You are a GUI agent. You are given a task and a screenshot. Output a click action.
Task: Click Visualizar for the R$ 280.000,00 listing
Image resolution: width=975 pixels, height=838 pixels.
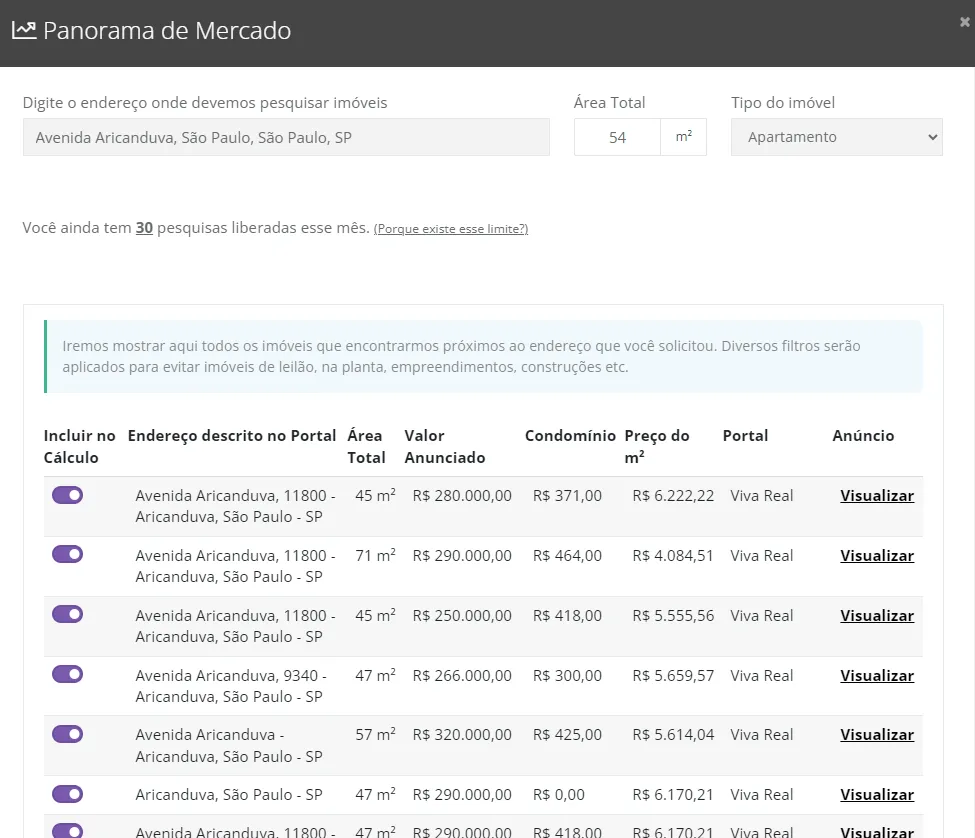(876, 496)
